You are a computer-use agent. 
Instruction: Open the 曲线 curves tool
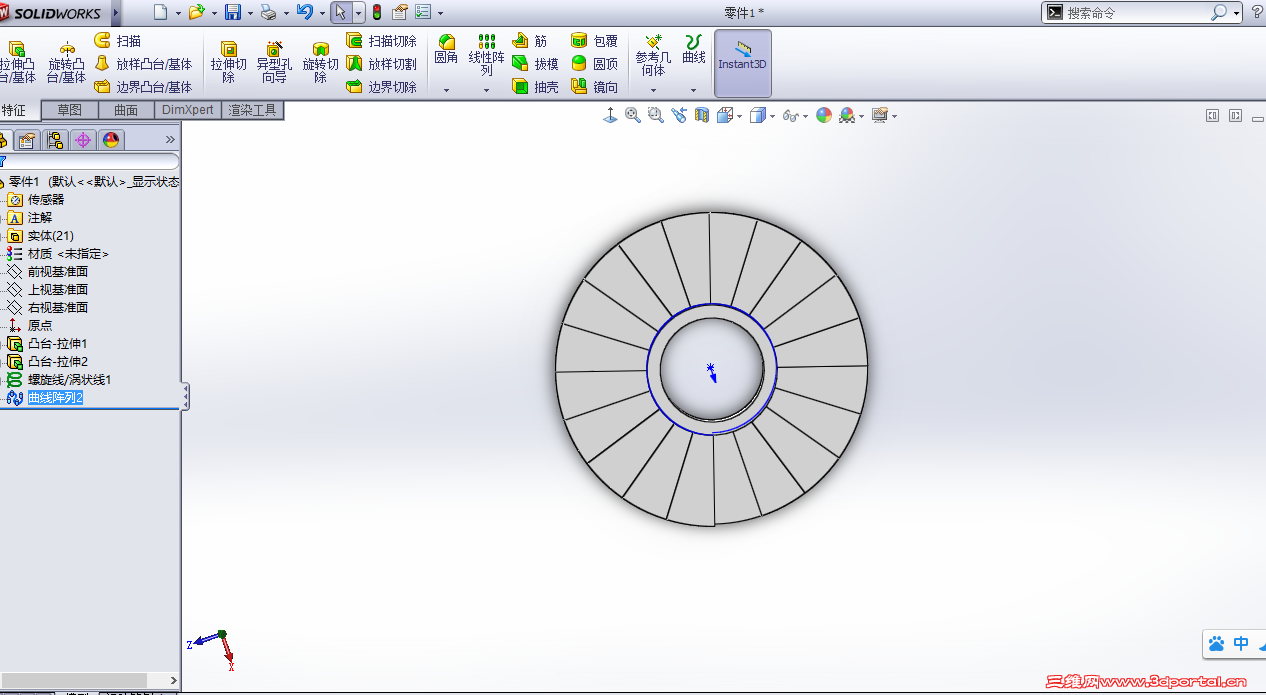(x=693, y=50)
